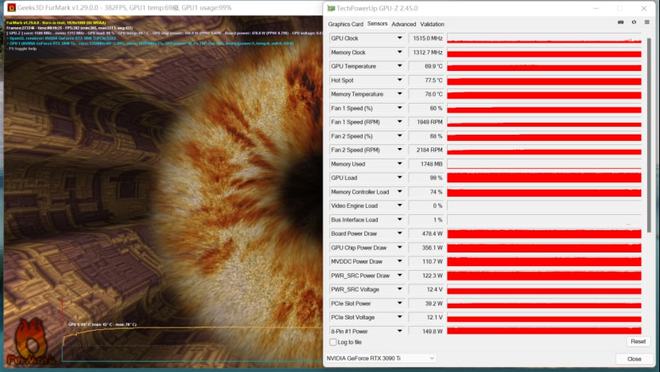This screenshot has width=660, height=372.
Task: Click the Board Power Draw wattage value
Action: (x=426, y=234)
